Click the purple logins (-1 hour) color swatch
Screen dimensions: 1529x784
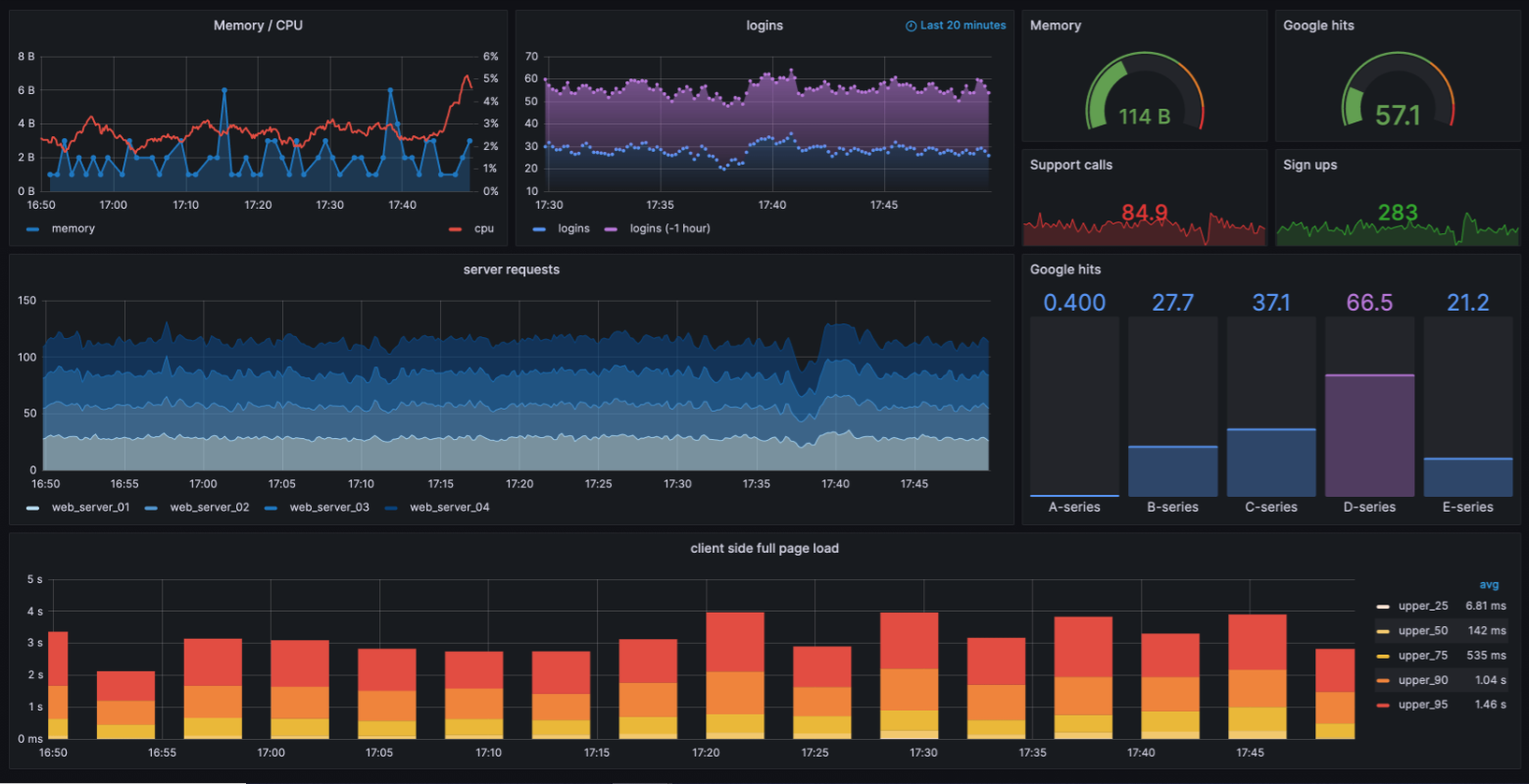tap(612, 229)
